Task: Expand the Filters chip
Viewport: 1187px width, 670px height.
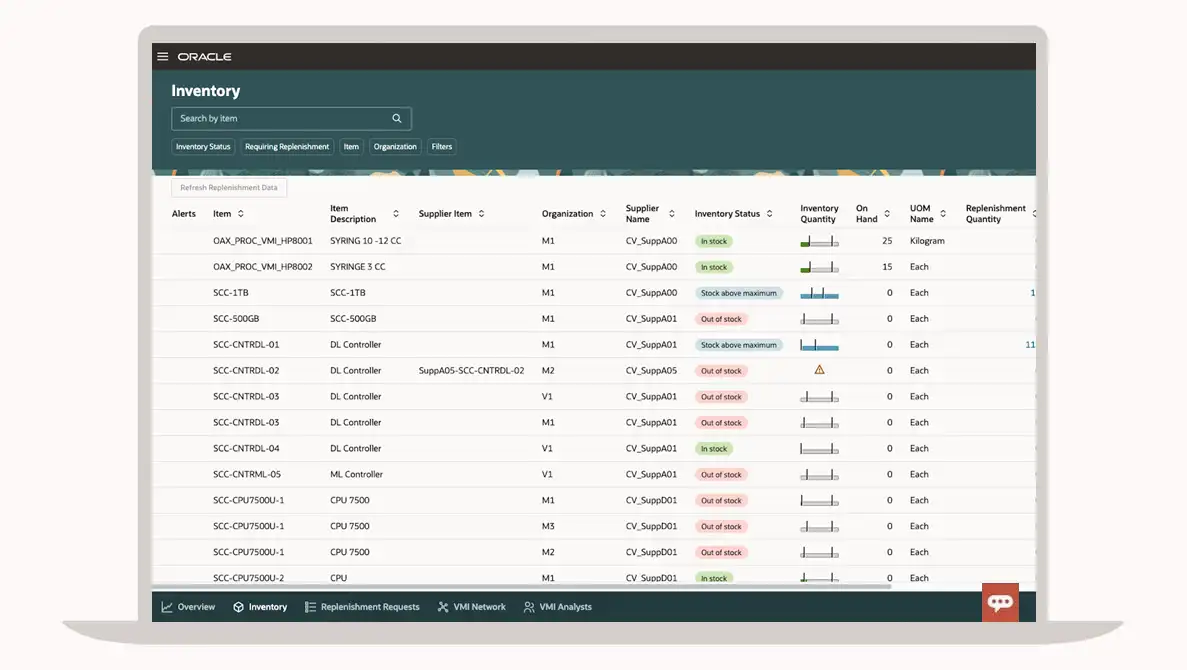Action: tap(442, 147)
